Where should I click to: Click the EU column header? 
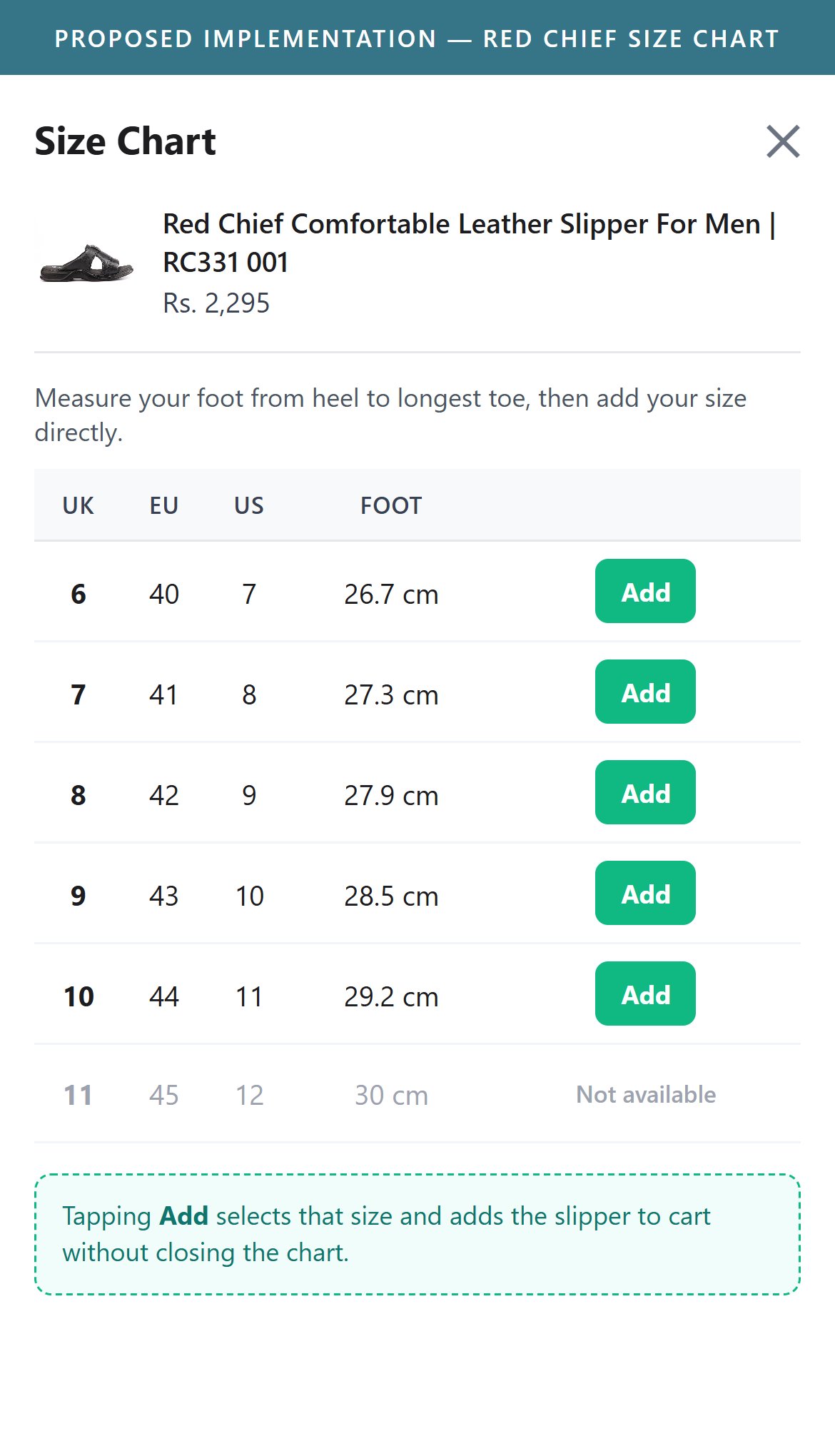[163, 505]
